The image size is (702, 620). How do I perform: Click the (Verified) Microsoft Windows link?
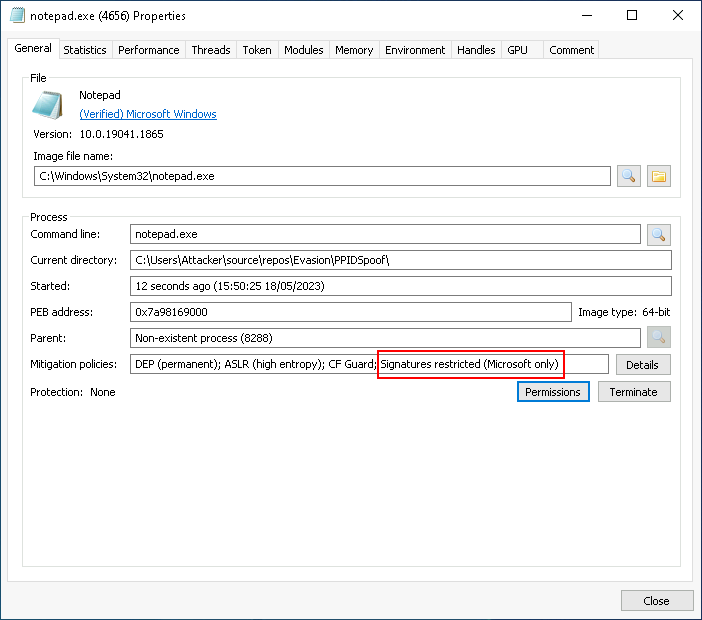(x=148, y=114)
